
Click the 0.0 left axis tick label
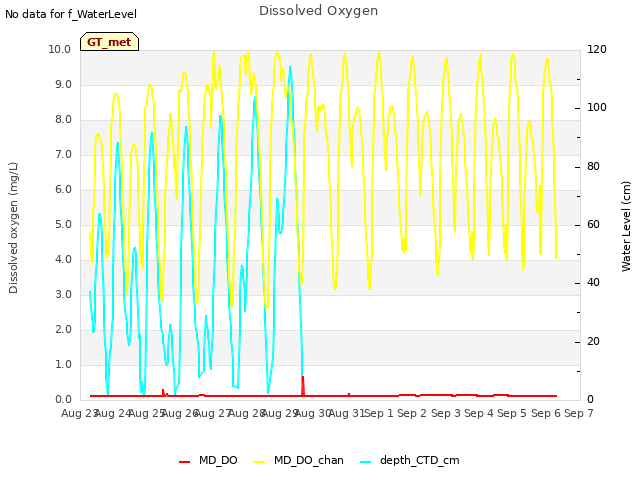pyautogui.click(x=63, y=399)
